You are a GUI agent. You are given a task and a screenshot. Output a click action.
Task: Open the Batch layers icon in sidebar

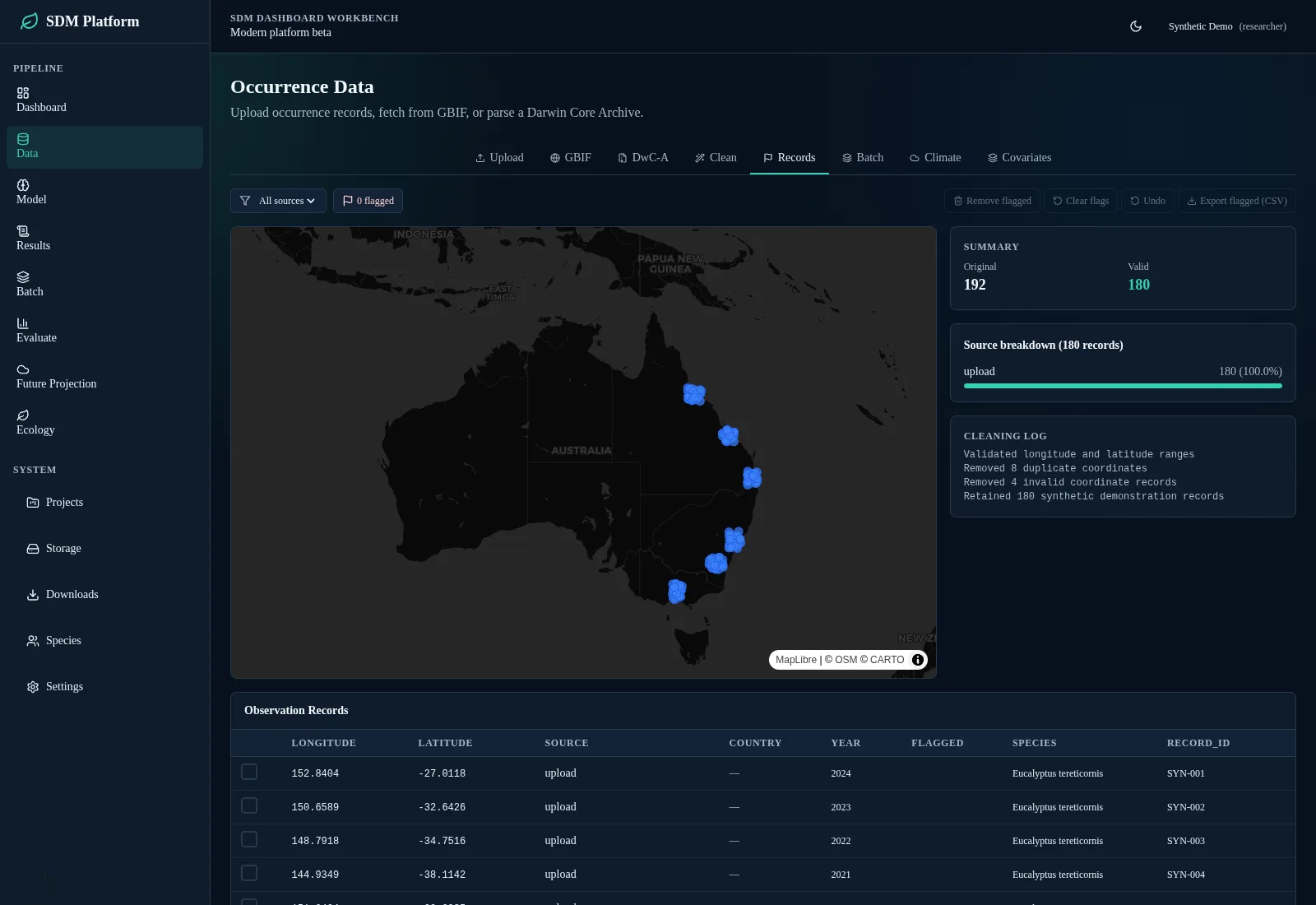(23, 277)
